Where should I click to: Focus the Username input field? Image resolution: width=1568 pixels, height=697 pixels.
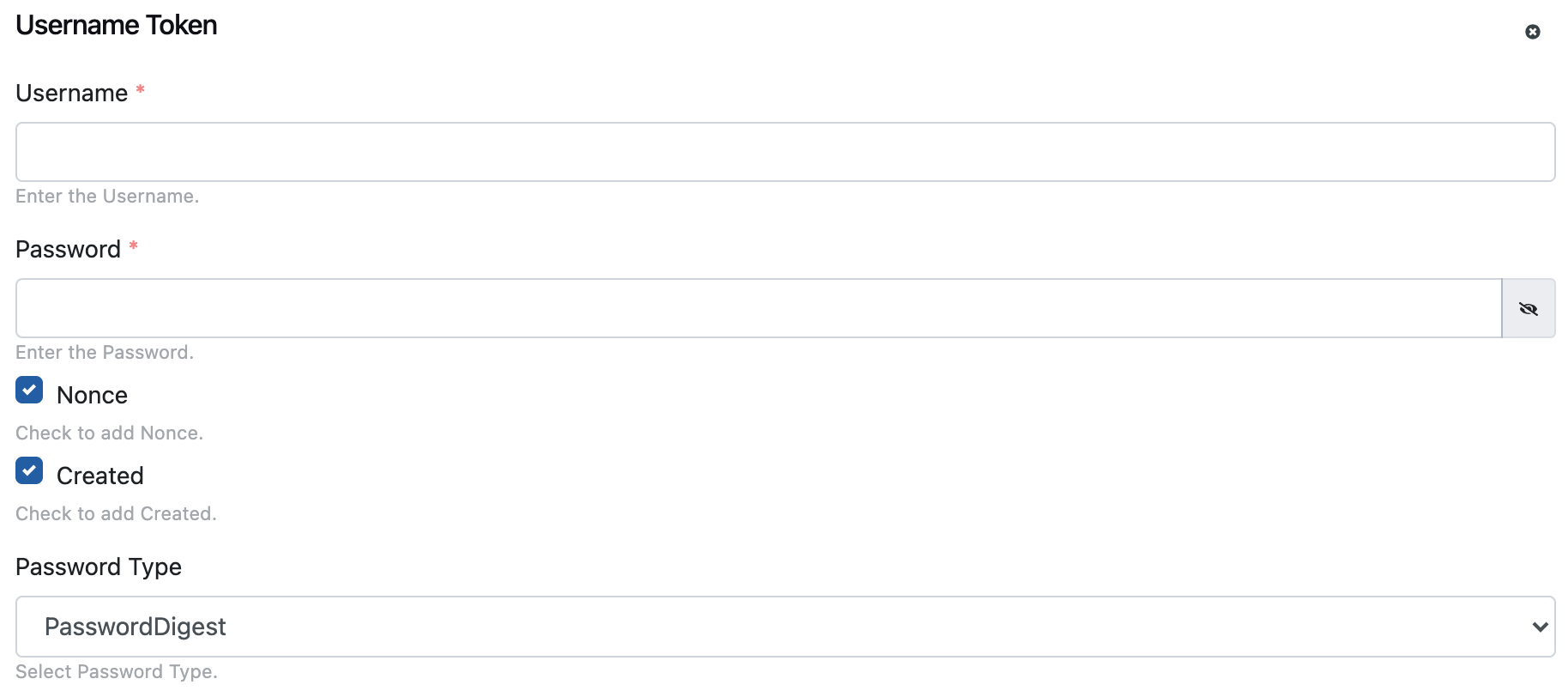click(x=784, y=152)
